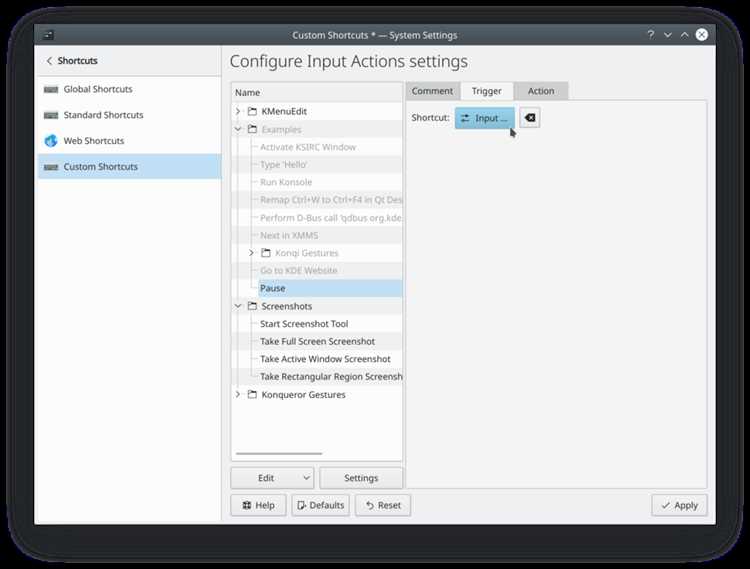Viewport: 750px width, 569px height.
Task: Select Perform D-Bus call entry
Action: point(331,218)
